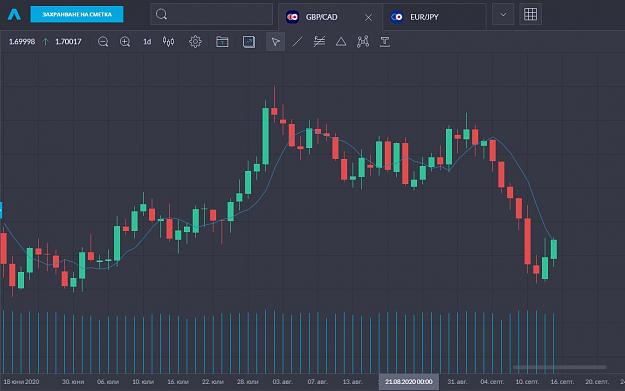Change the 1d timeframe interval
Viewport: 625px width, 391px height.
coord(147,41)
